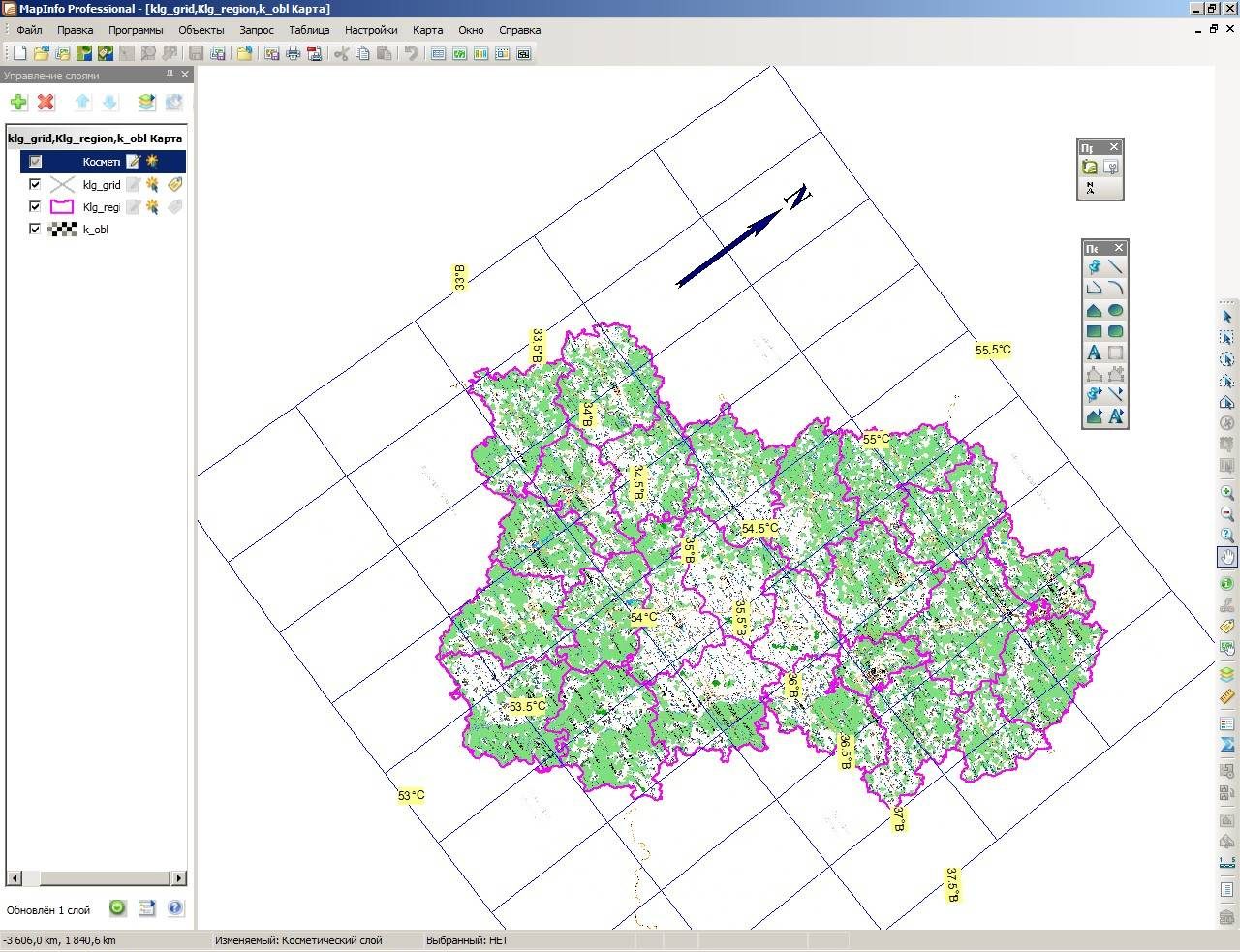Click the Move Layer Down arrow
The height and width of the screenshot is (952, 1240).
pyautogui.click(x=109, y=102)
